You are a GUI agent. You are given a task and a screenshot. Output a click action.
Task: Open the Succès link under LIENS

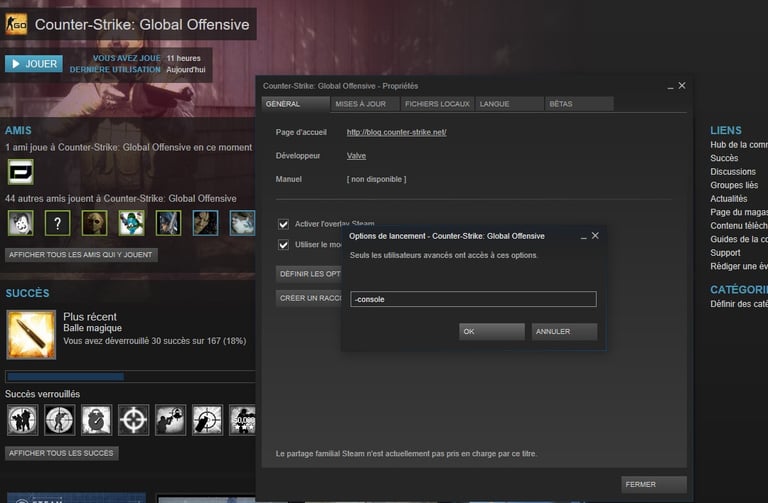[x=724, y=158]
